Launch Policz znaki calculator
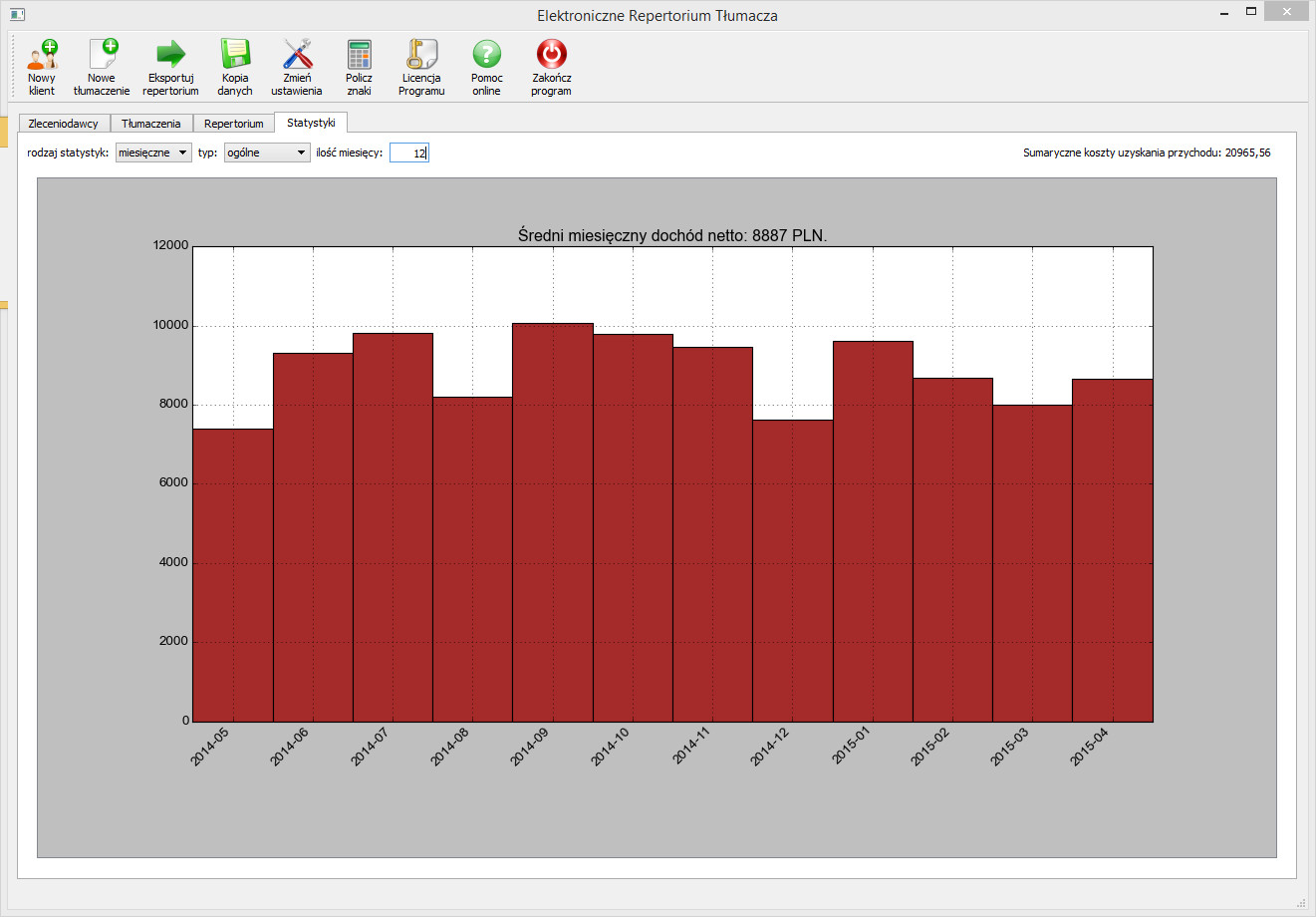 359,54
